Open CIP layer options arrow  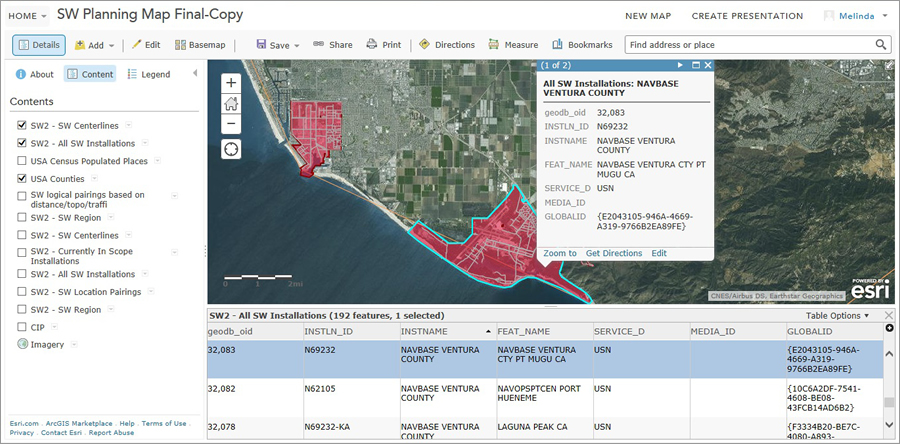click(54, 327)
